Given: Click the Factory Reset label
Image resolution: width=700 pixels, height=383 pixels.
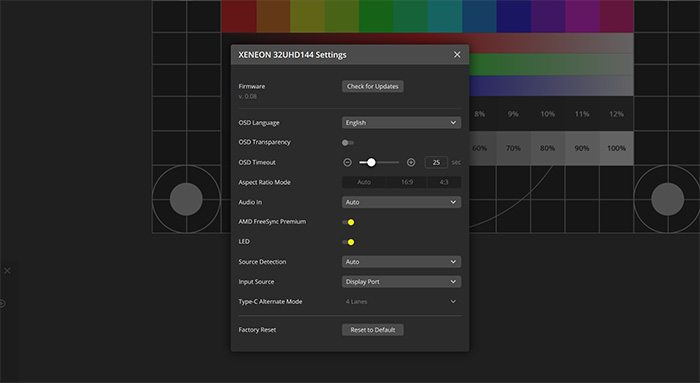Looking at the screenshot, I should point(257,330).
